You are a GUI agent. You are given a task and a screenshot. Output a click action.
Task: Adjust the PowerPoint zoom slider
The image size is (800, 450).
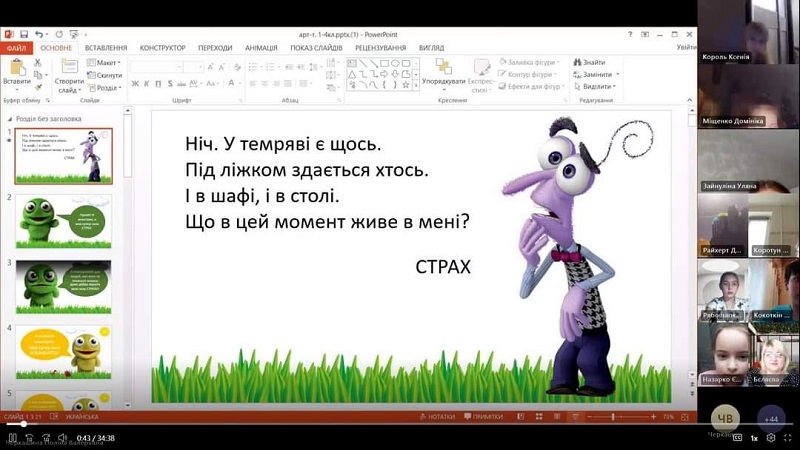pos(613,417)
